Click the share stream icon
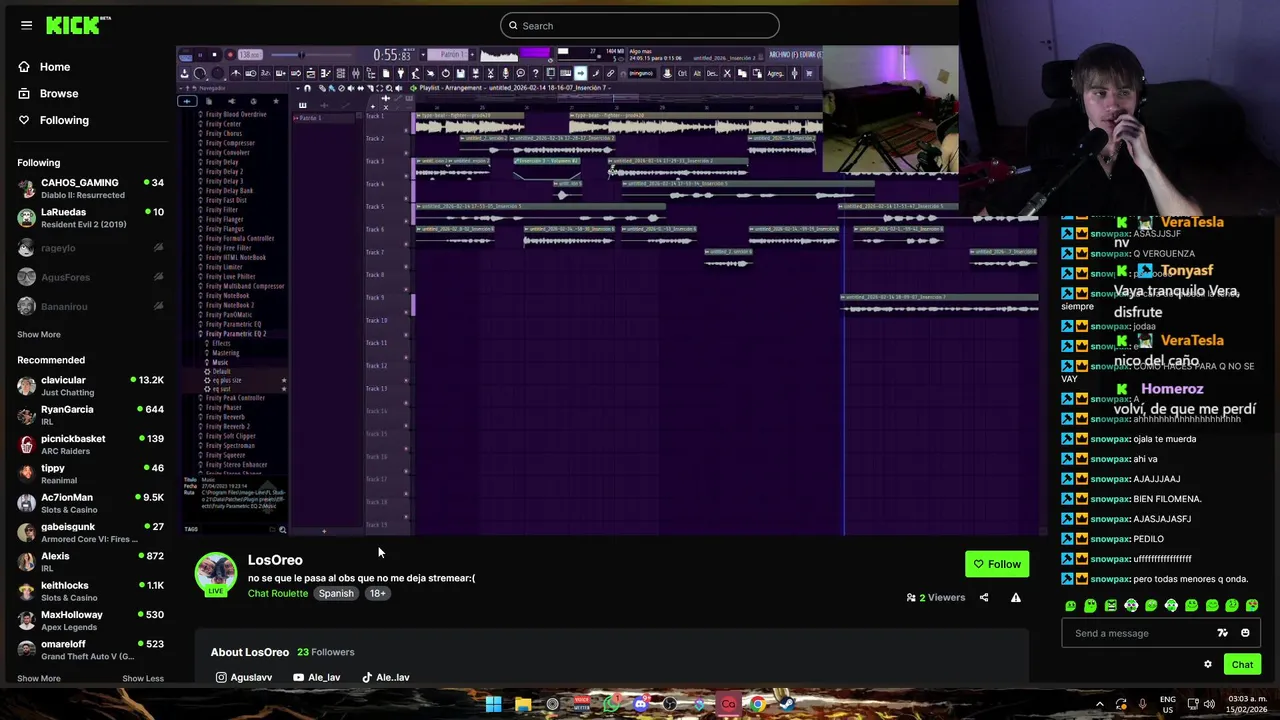The height and width of the screenshot is (720, 1280). 984,598
